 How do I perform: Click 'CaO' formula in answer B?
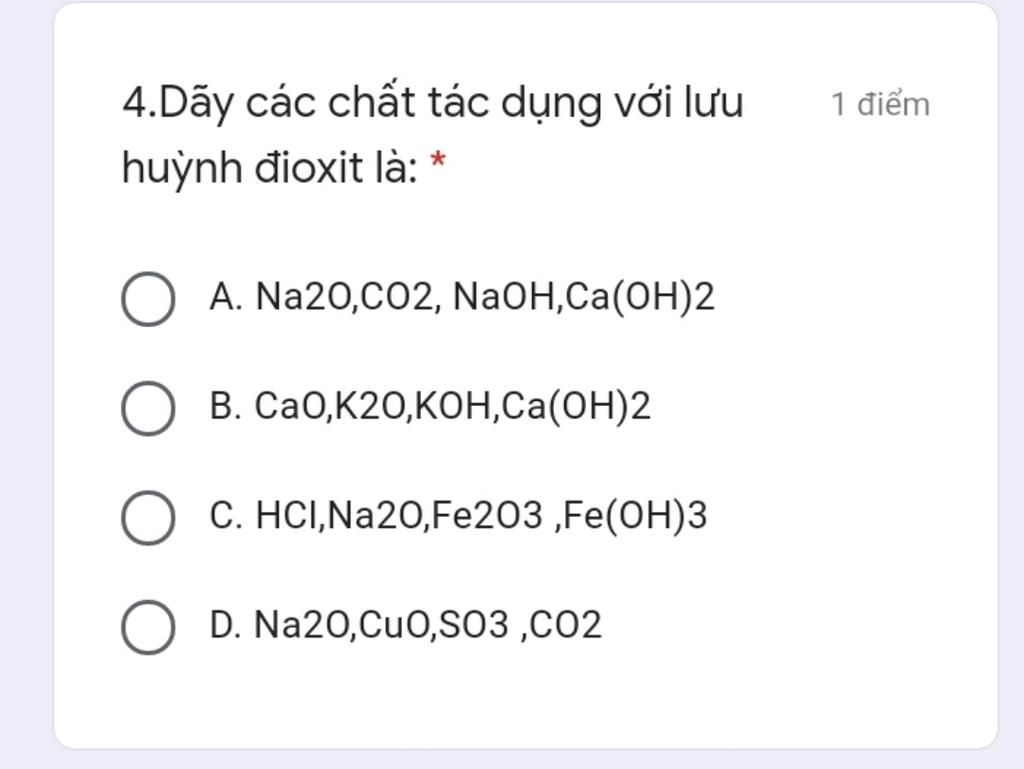pos(290,406)
